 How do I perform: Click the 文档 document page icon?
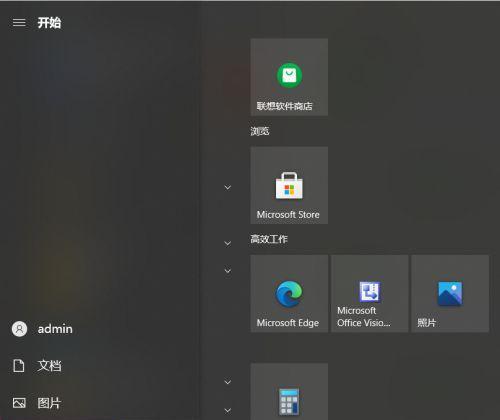[19, 366]
